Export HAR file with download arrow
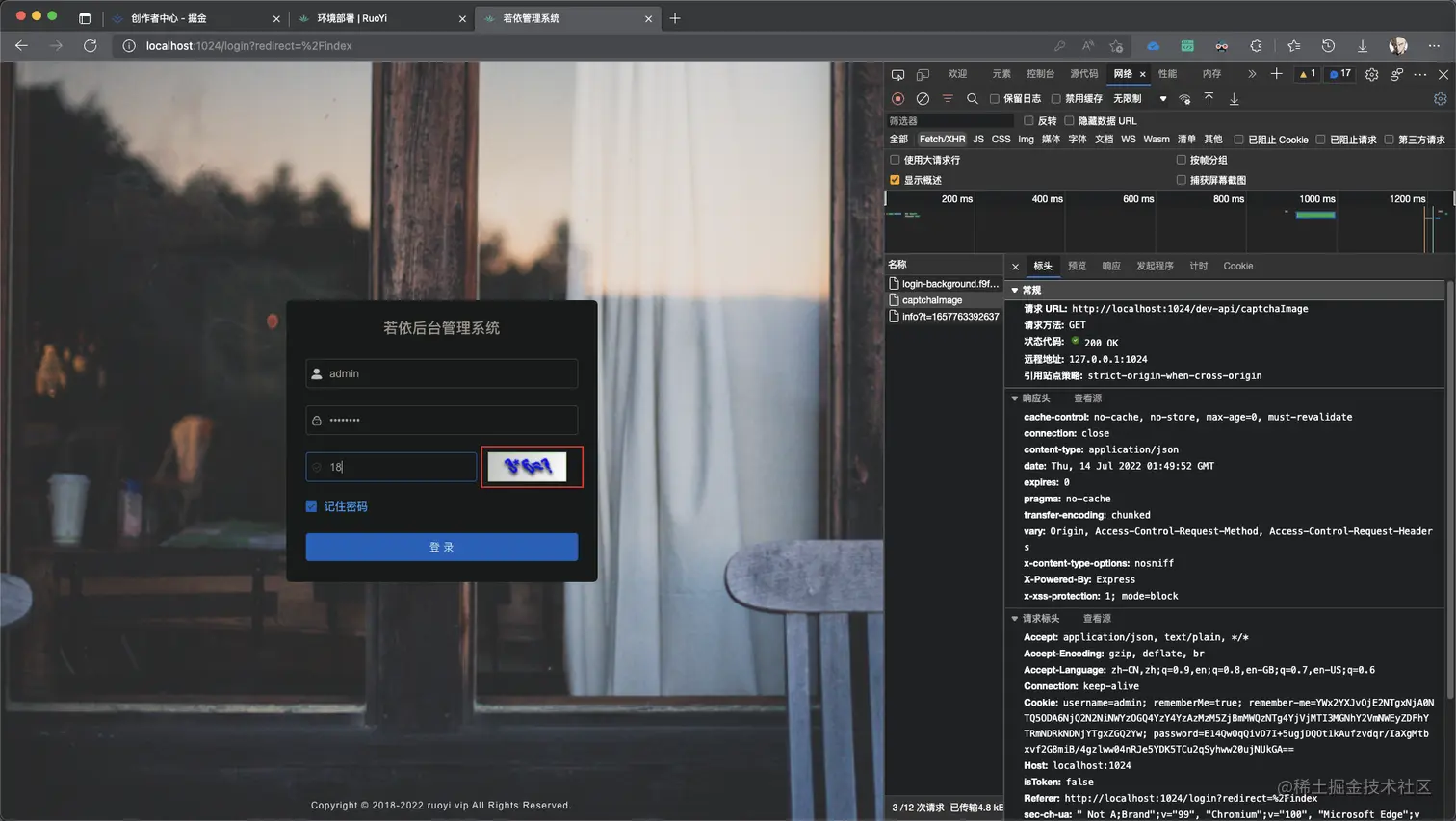 1234,98
